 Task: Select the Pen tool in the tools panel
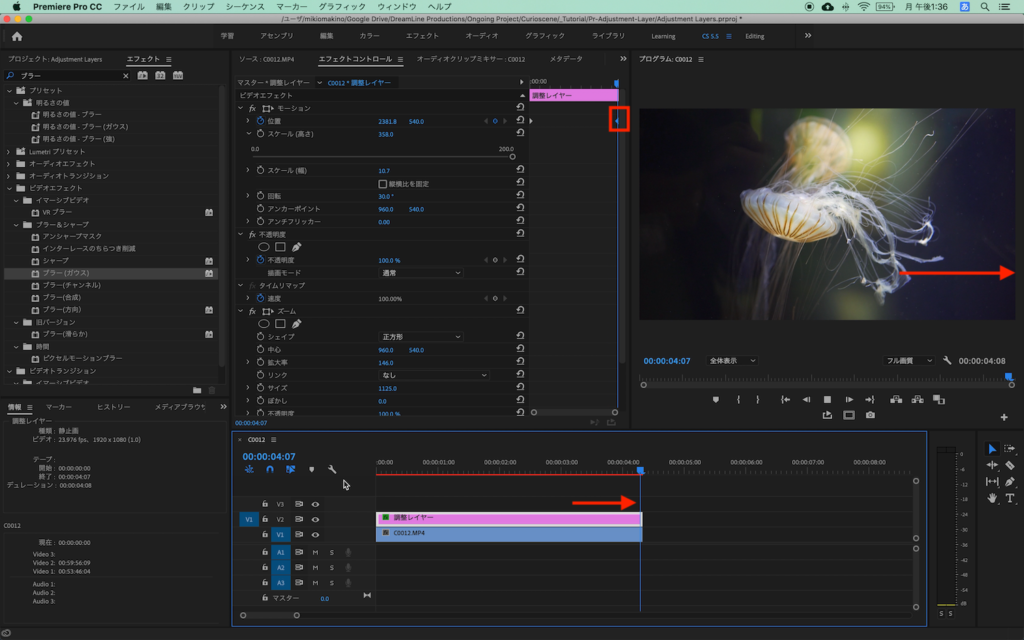tap(1009, 481)
